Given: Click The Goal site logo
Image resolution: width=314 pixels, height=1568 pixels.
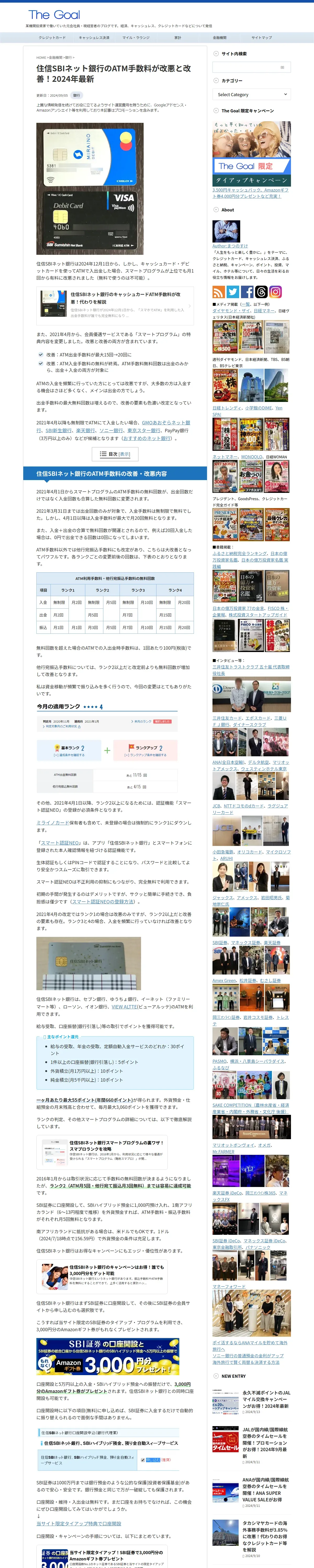Looking at the screenshot, I should point(54,15).
